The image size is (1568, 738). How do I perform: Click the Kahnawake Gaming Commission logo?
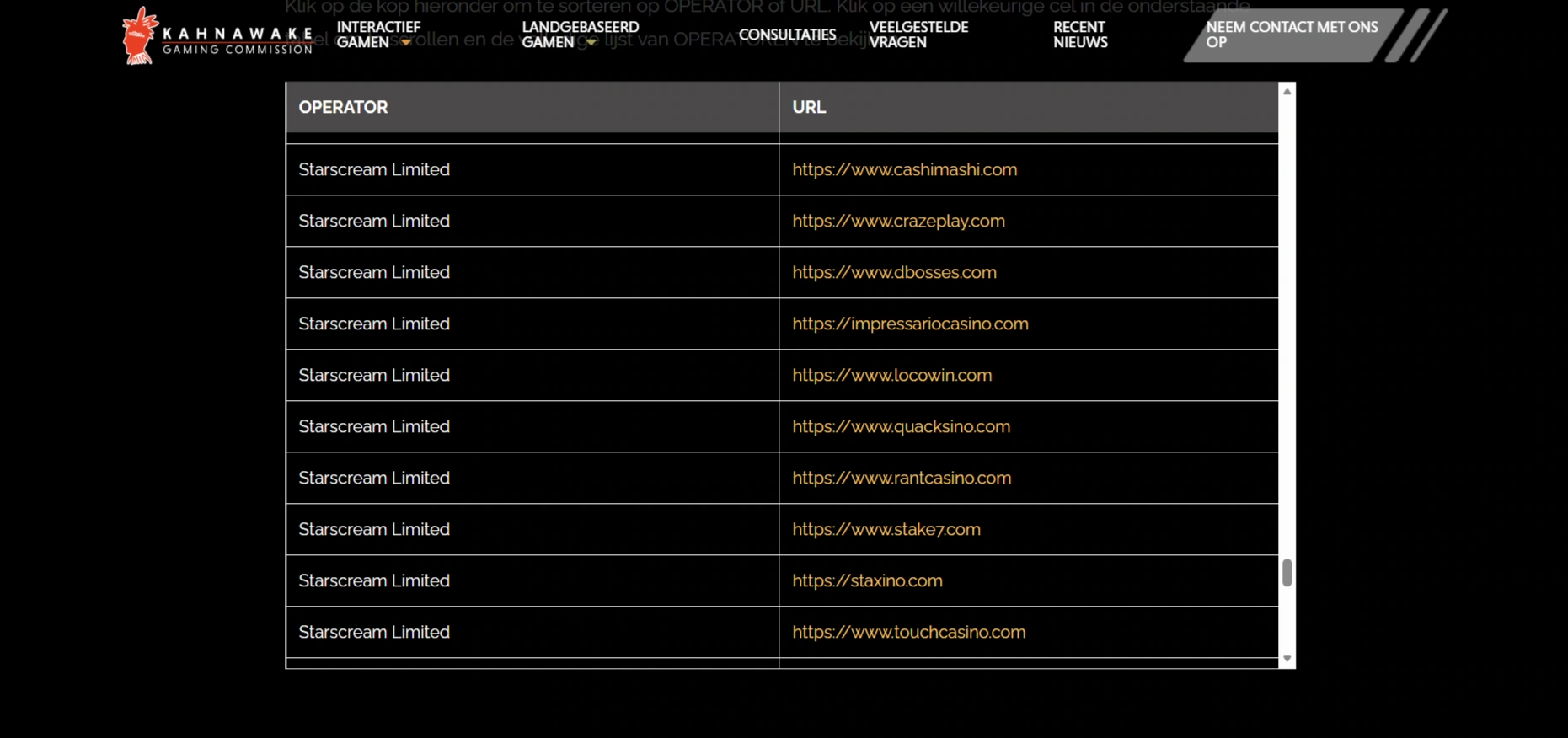(217, 35)
